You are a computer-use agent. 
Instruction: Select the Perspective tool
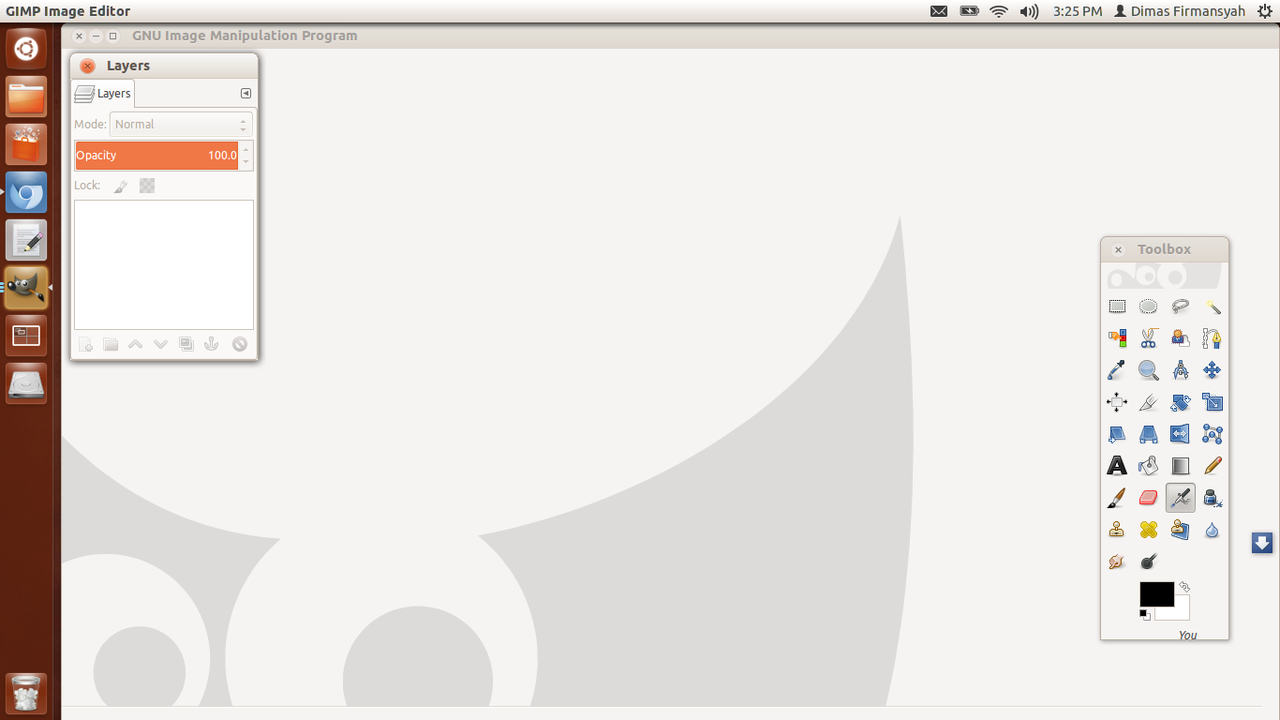[1149, 434]
